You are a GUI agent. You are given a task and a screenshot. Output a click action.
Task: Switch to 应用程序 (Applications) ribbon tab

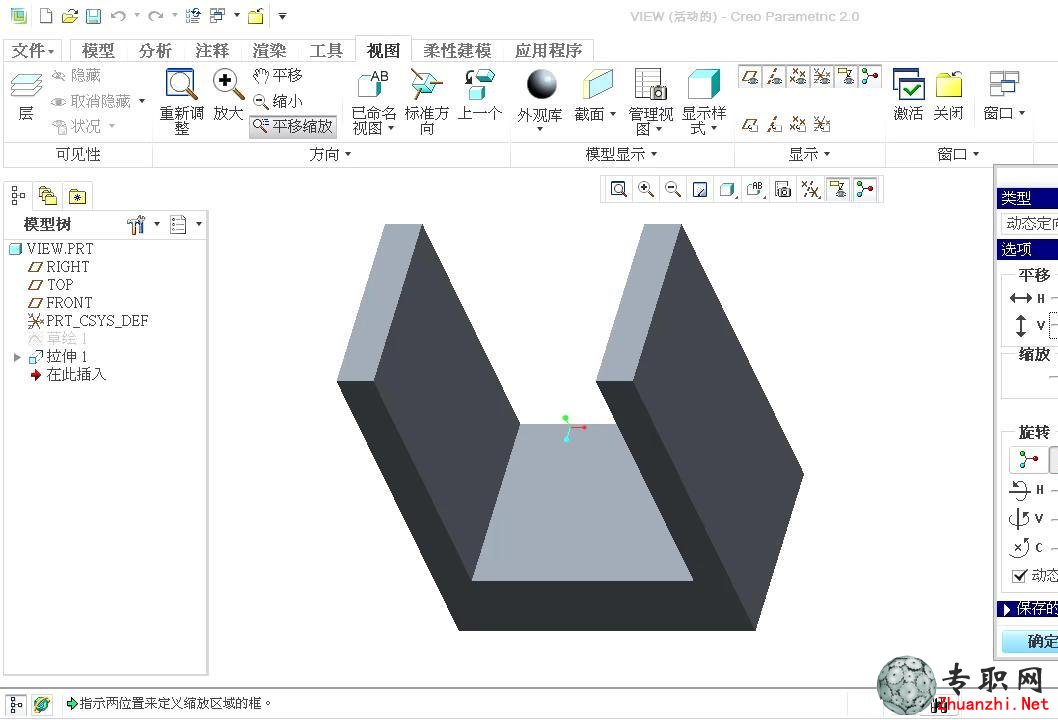point(549,51)
